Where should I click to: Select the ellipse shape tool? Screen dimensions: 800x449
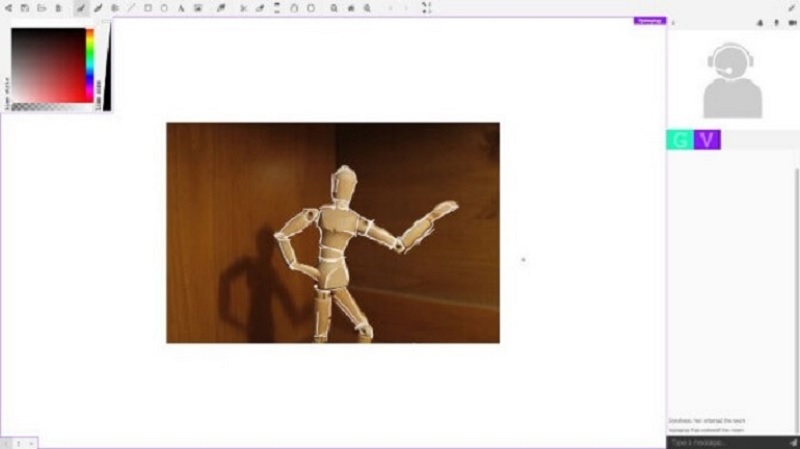click(164, 8)
